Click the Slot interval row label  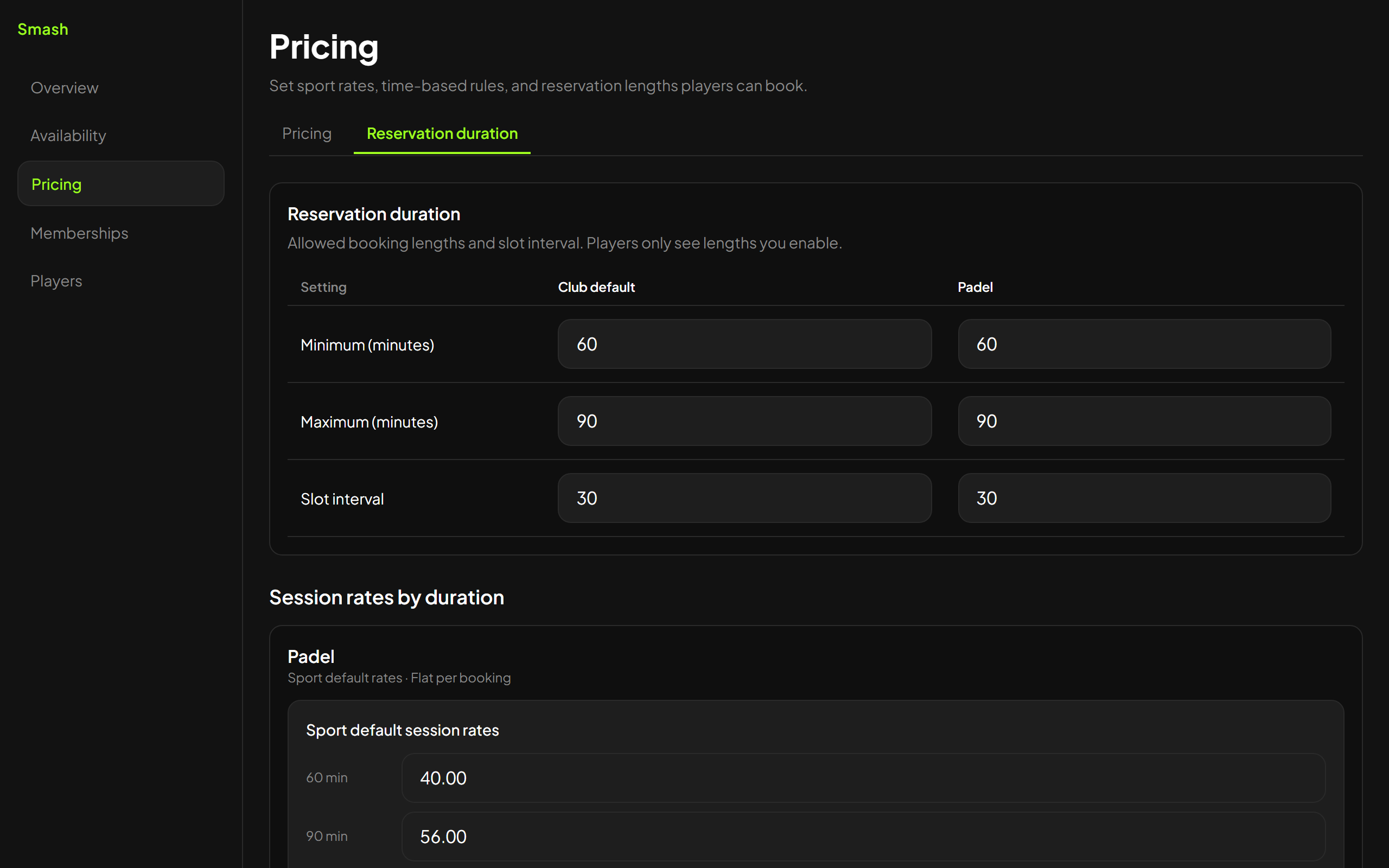pos(342,499)
